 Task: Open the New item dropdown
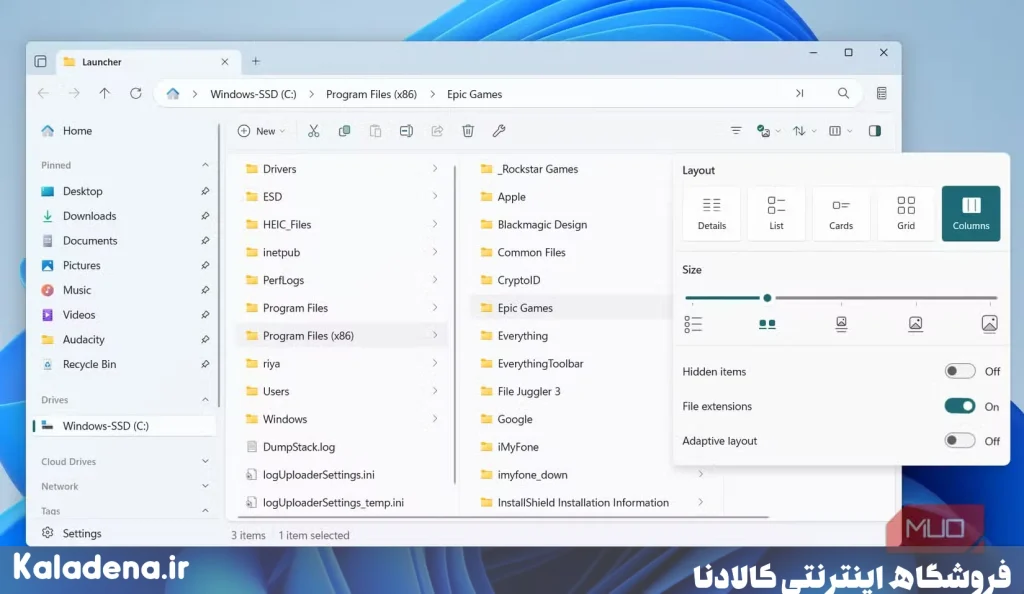pos(261,131)
